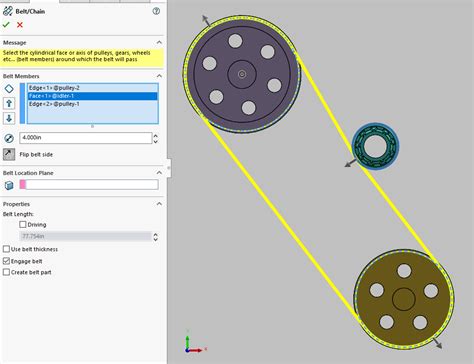
Task: Select Edge<1>@pulley-2 in belt members
Action: [x=93, y=88]
